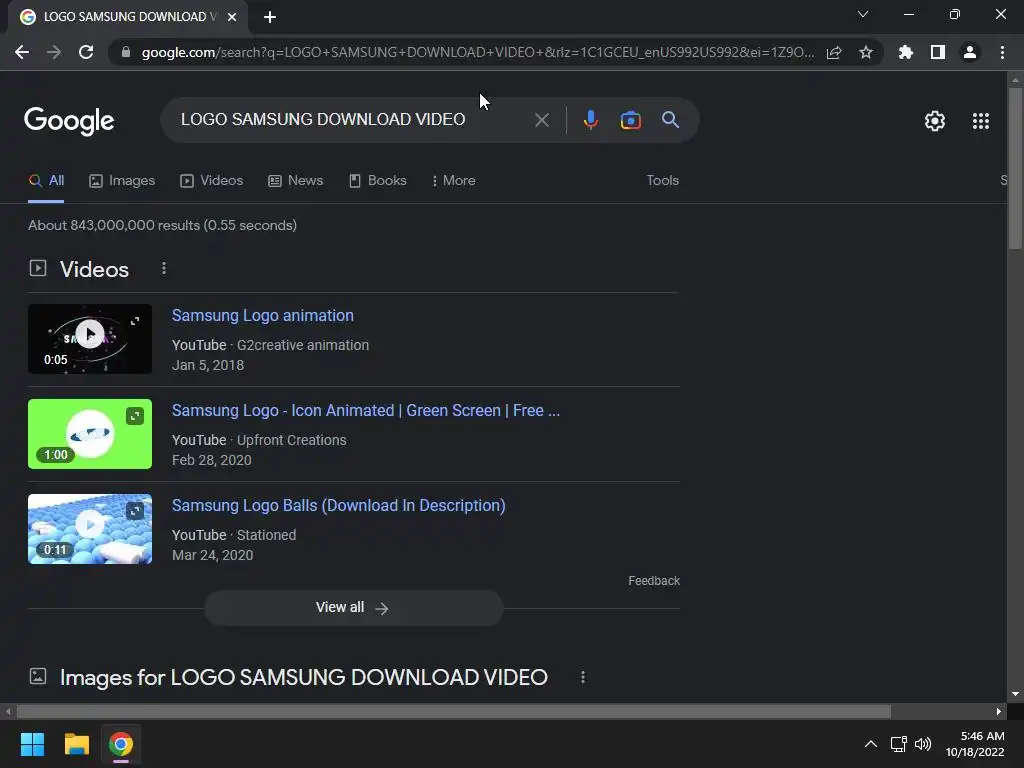Open the Samsung Logo Balls thumbnail
The height and width of the screenshot is (768, 1024).
click(90, 529)
